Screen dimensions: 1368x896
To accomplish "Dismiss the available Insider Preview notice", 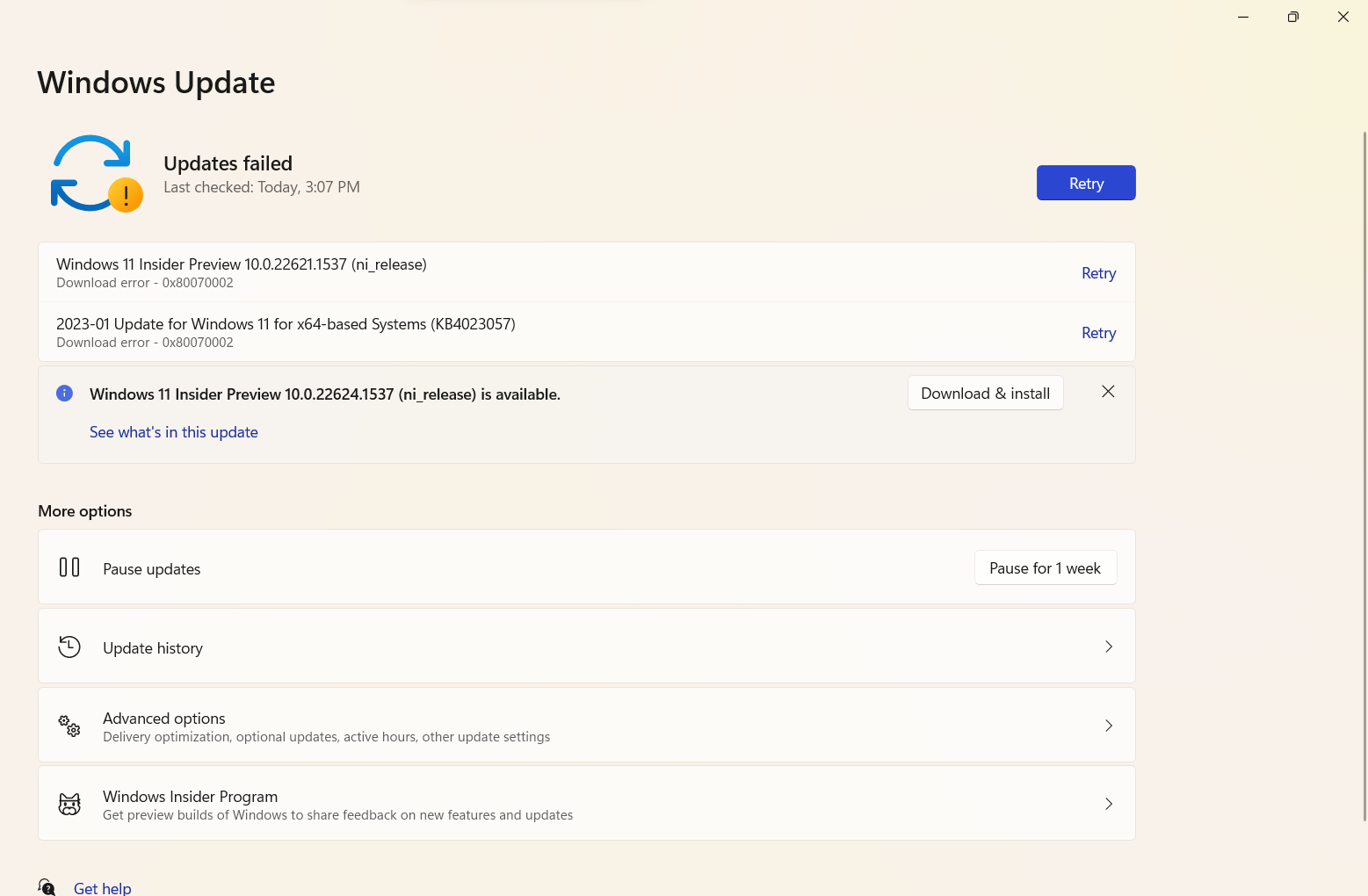I will (1108, 392).
